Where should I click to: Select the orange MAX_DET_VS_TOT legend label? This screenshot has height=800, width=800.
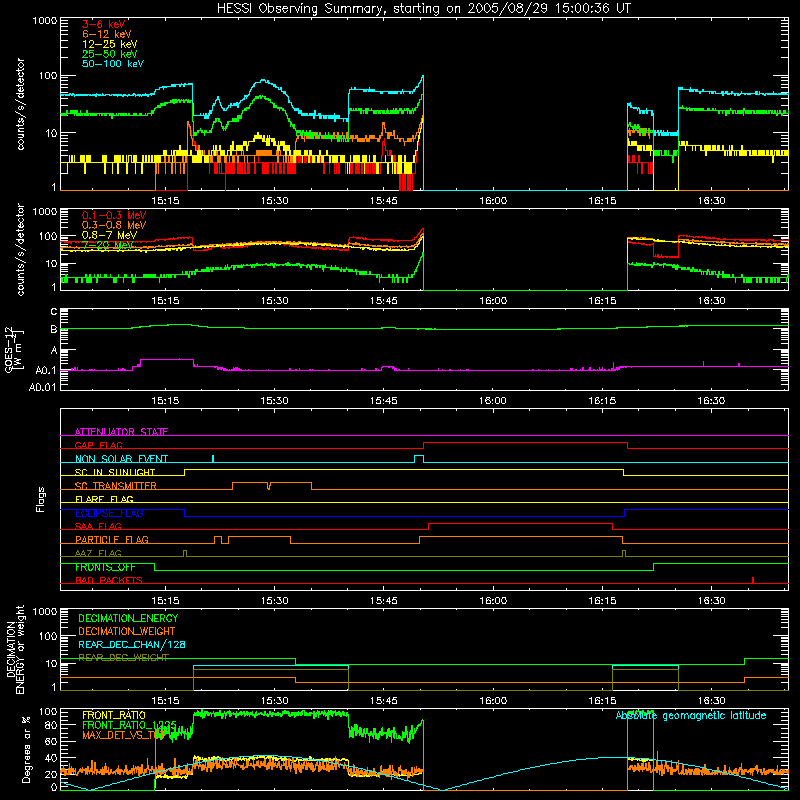tap(123, 735)
